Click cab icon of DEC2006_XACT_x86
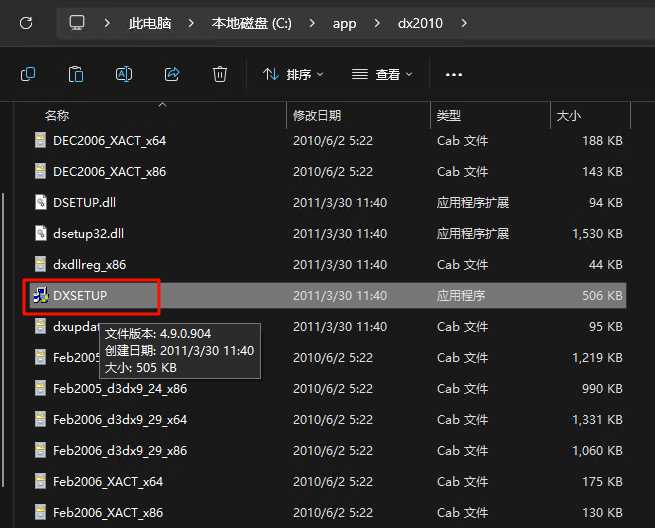 (x=41, y=171)
